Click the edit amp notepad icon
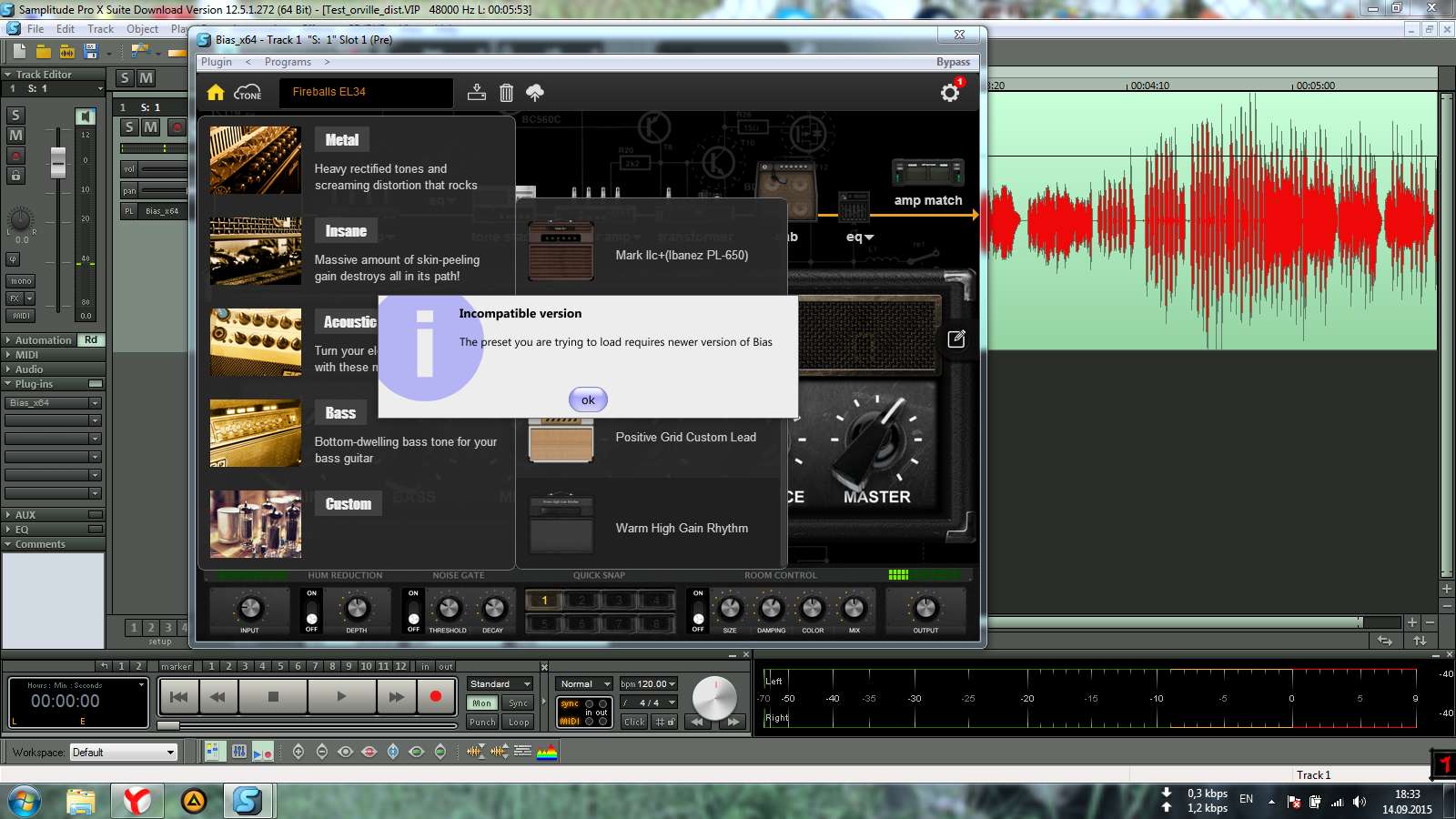This screenshot has width=1456, height=819. 956,339
